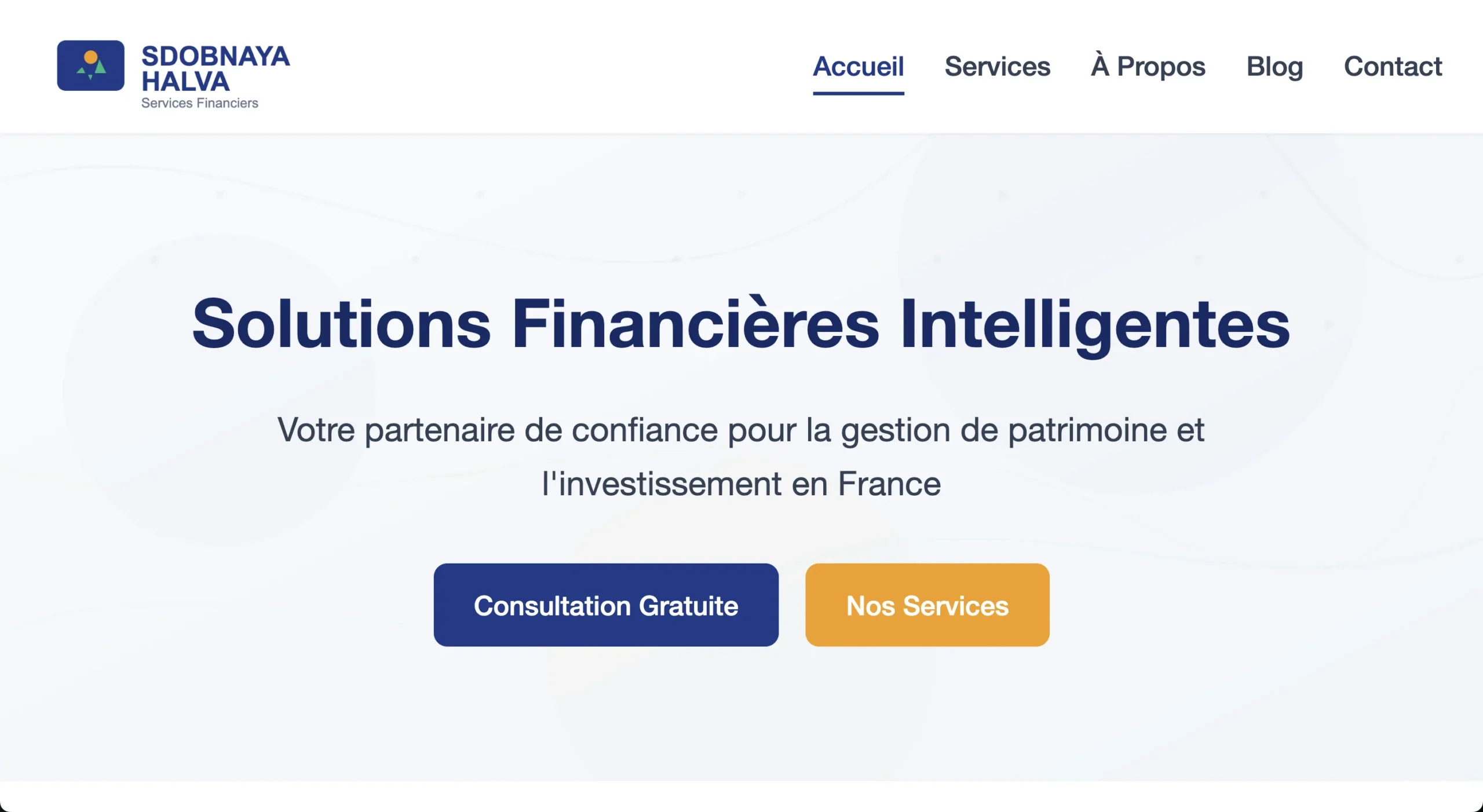The width and height of the screenshot is (1483, 812).
Task: Open the Accueil navigation item
Action: pyautogui.click(x=858, y=66)
